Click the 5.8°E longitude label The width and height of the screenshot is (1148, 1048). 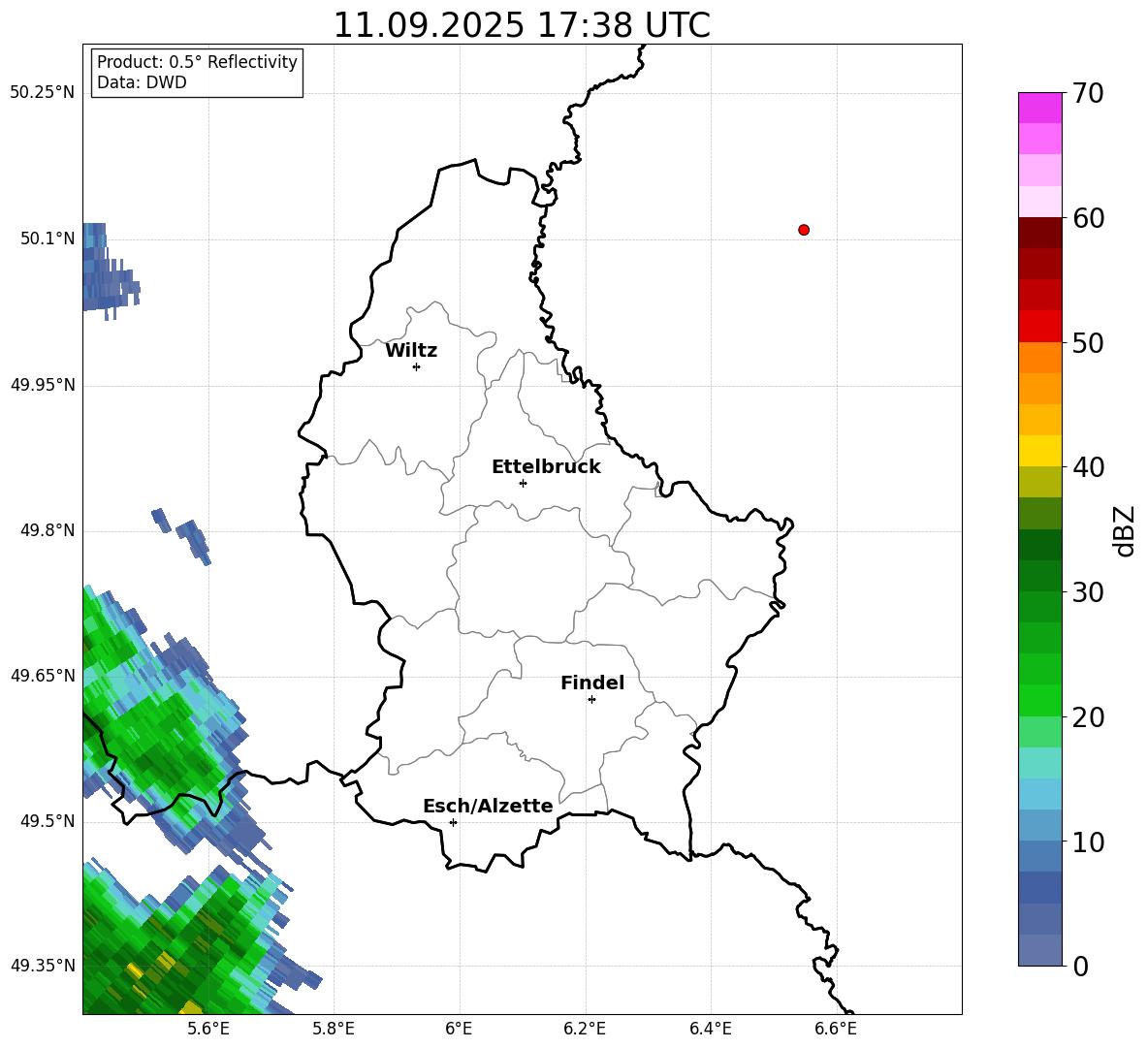point(334,1029)
